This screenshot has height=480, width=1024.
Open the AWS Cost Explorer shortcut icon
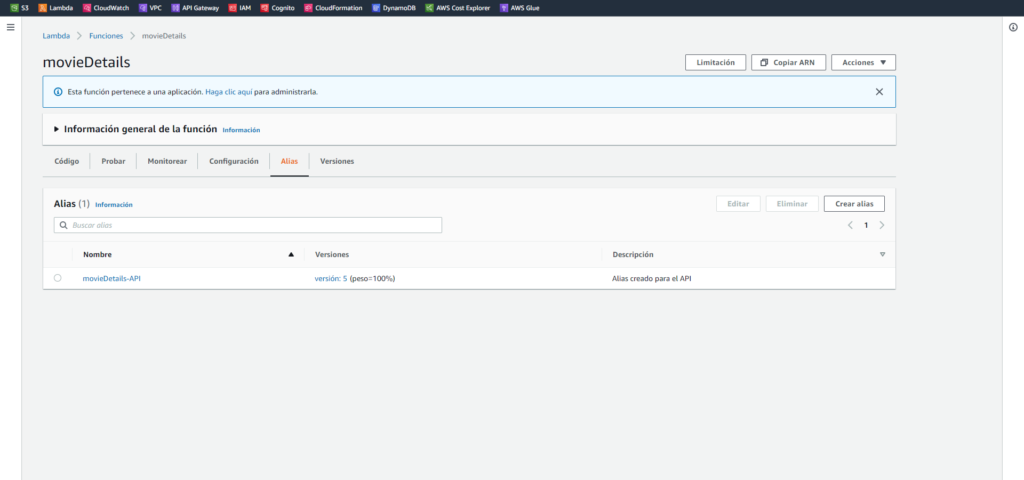[x=429, y=8]
